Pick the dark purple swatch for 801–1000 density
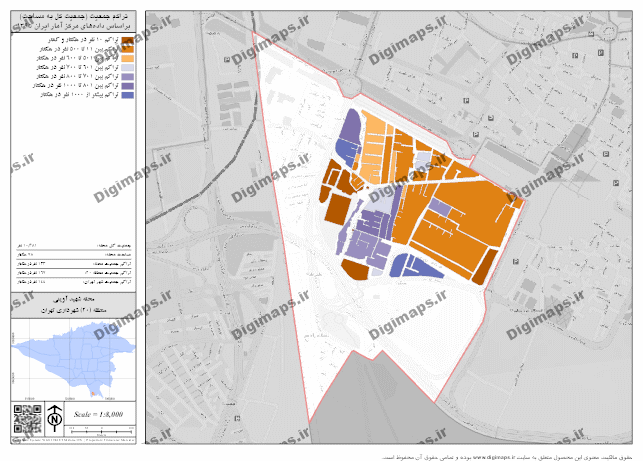 [128, 86]
